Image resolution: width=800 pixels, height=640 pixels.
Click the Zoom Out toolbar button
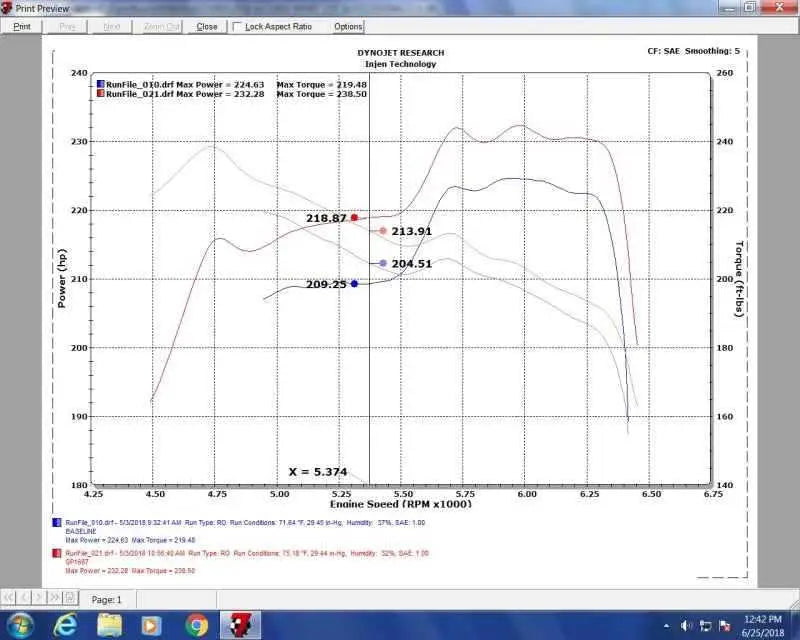point(160,27)
